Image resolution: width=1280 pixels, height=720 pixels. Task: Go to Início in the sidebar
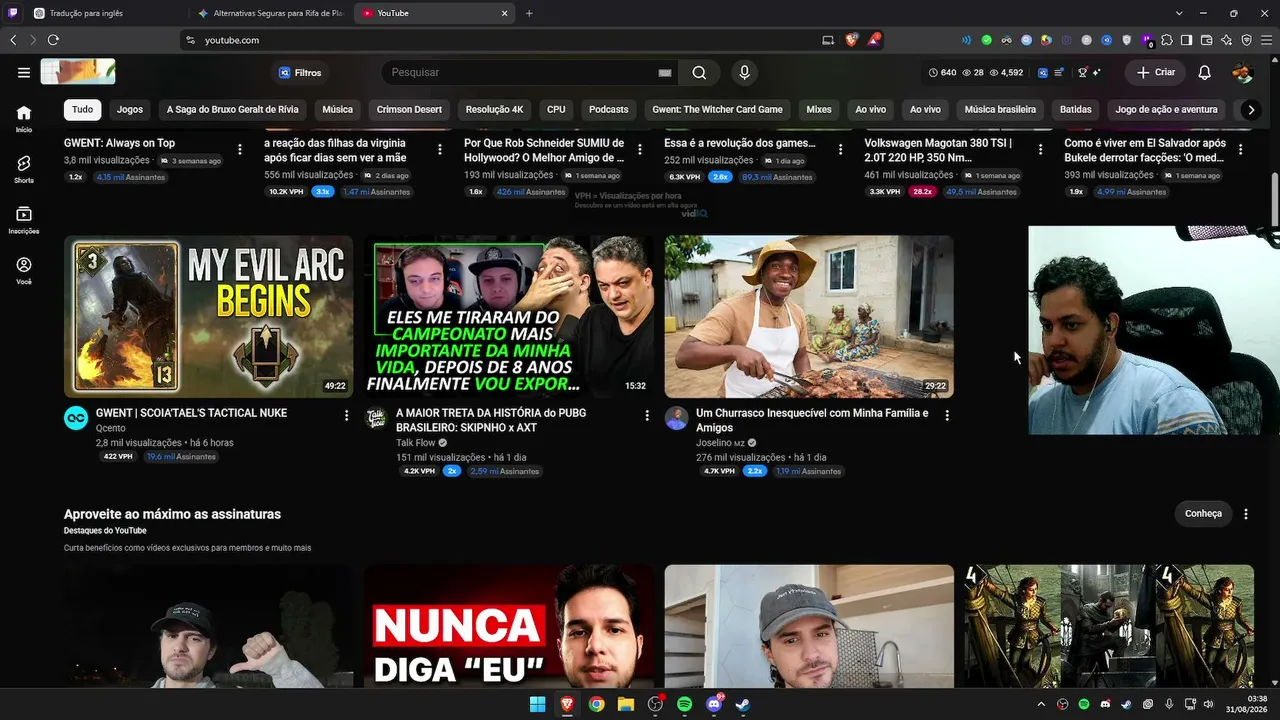24,118
